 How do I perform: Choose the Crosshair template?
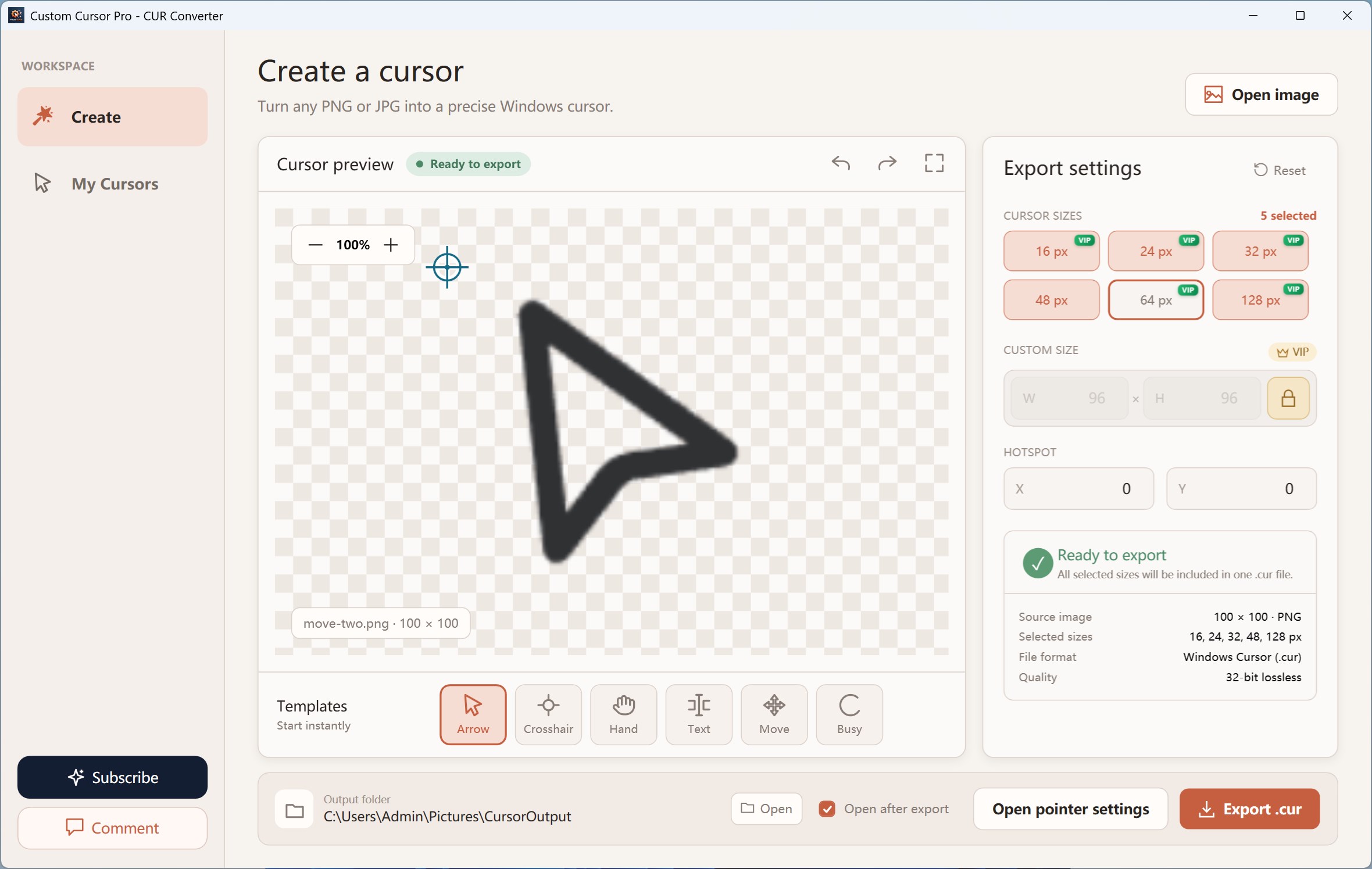[x=548, y=714]
